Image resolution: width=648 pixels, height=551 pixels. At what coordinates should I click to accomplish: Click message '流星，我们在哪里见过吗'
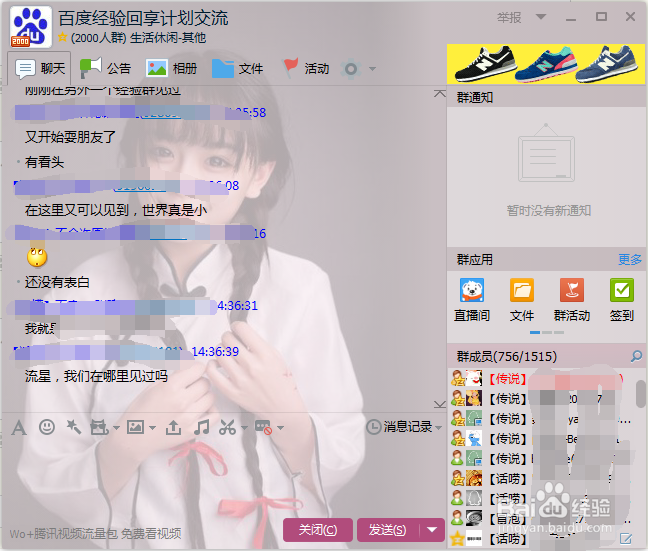pyautogui.click(x=96, y=376)
